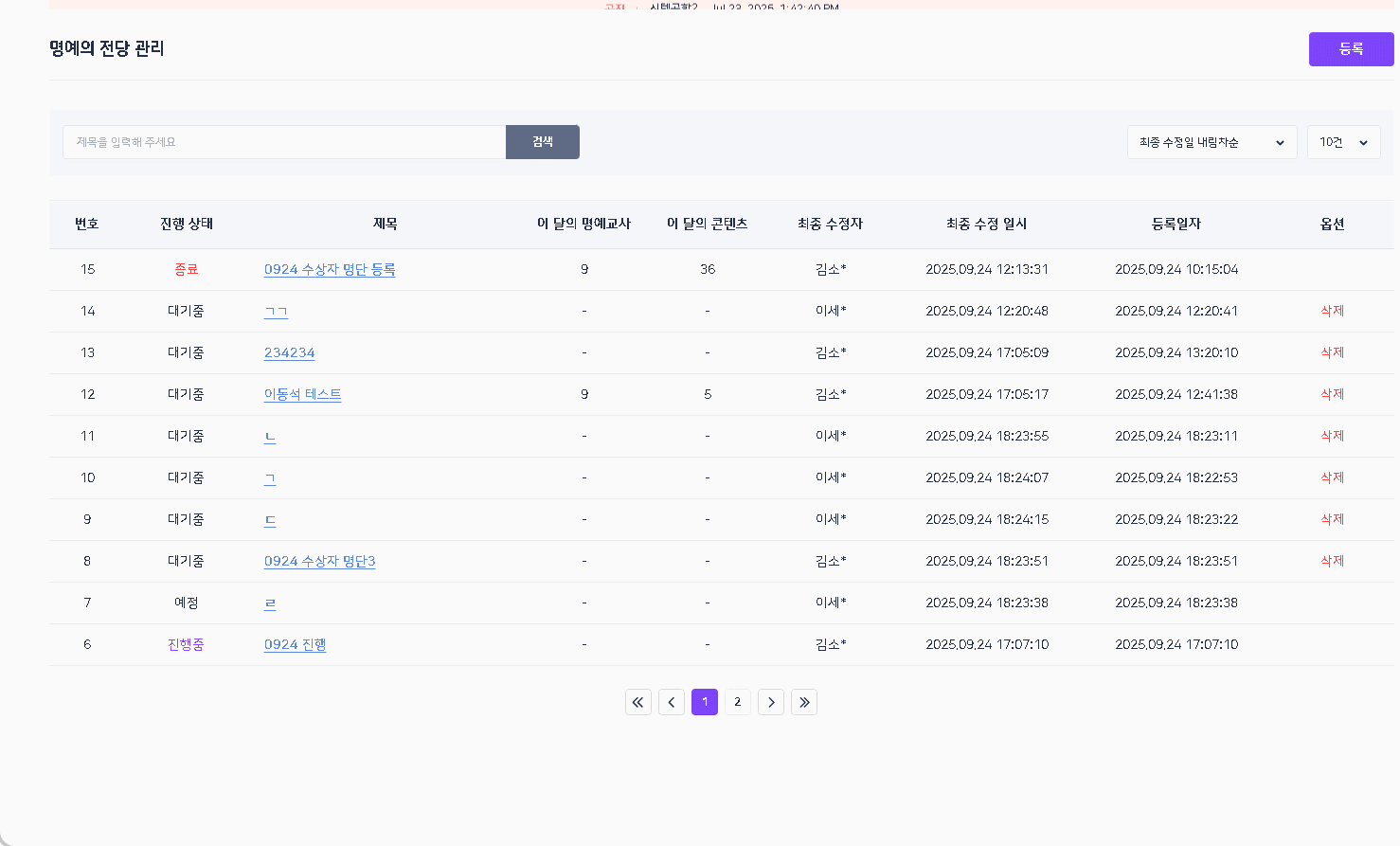This screenshot has height=846, width=1400.
Task: Open the 0924 수상자 명단3 entry
Action: pos(319,562)
